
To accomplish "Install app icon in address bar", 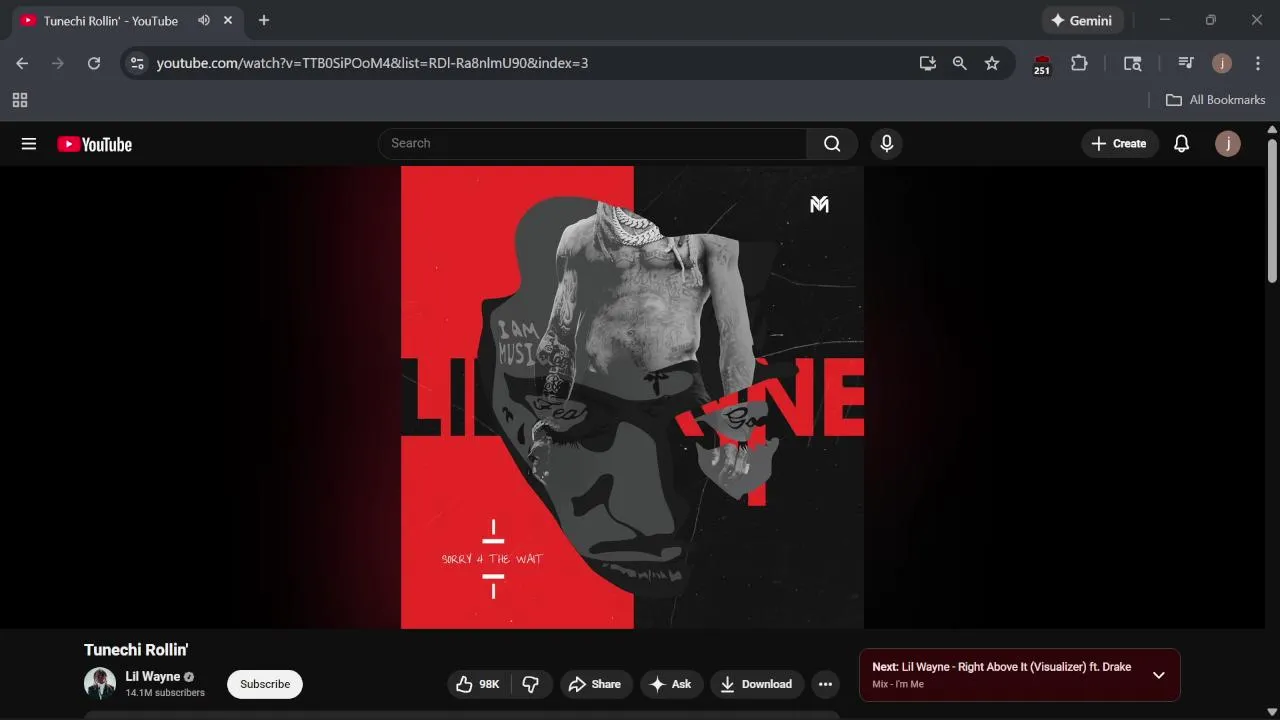I will coord(928,63).
